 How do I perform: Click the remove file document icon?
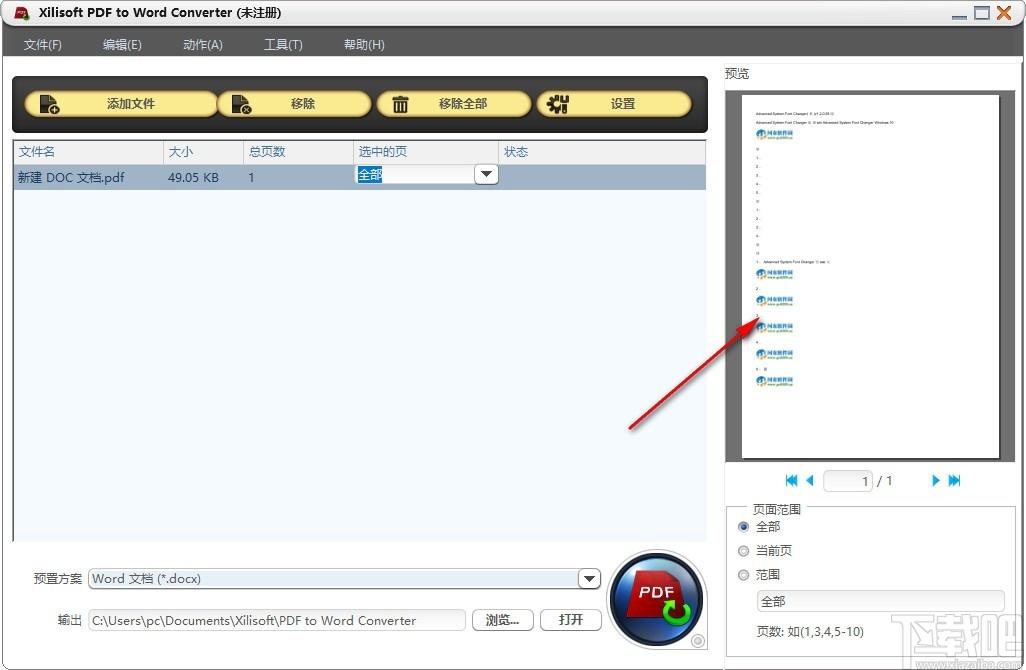click(241, 104)
